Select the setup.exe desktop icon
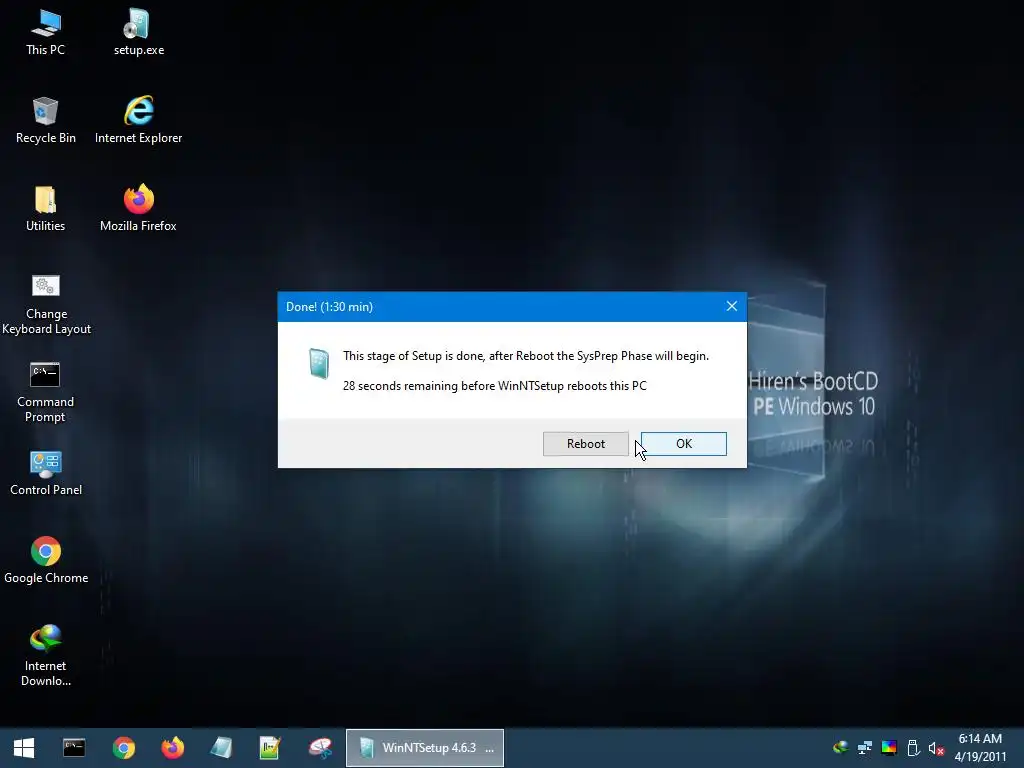The width and height of the screenshot is (1024, 768). tap(138, 33)
